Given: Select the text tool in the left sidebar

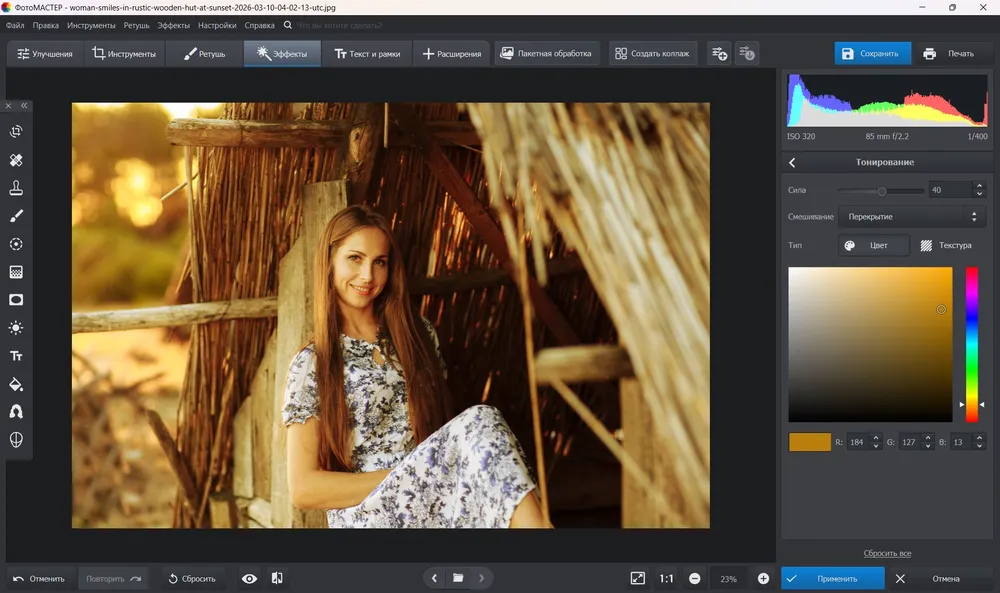Looking at the screenshot, I should (16, 356).
